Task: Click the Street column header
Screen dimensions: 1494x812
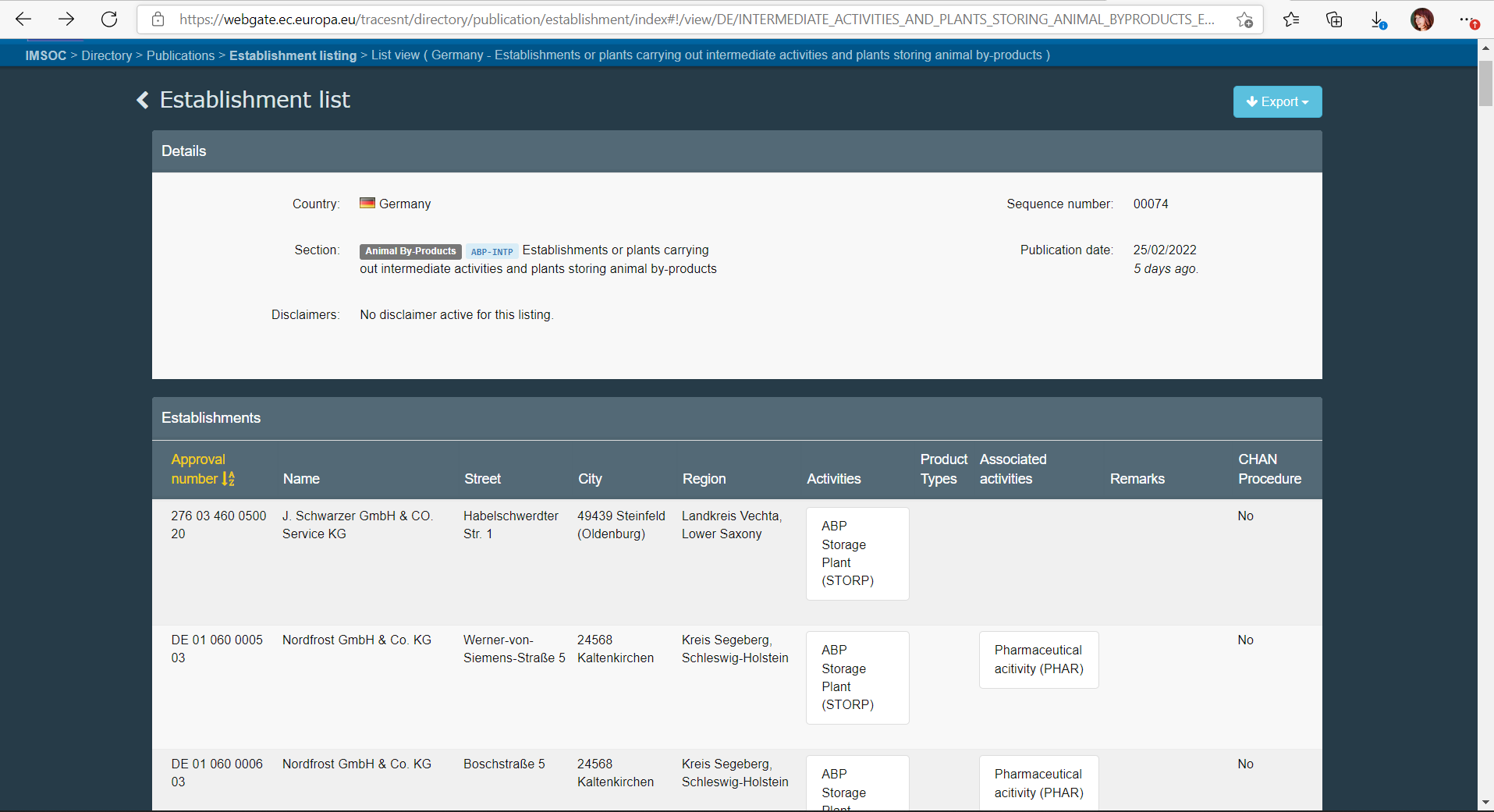Action: (483, 479)
